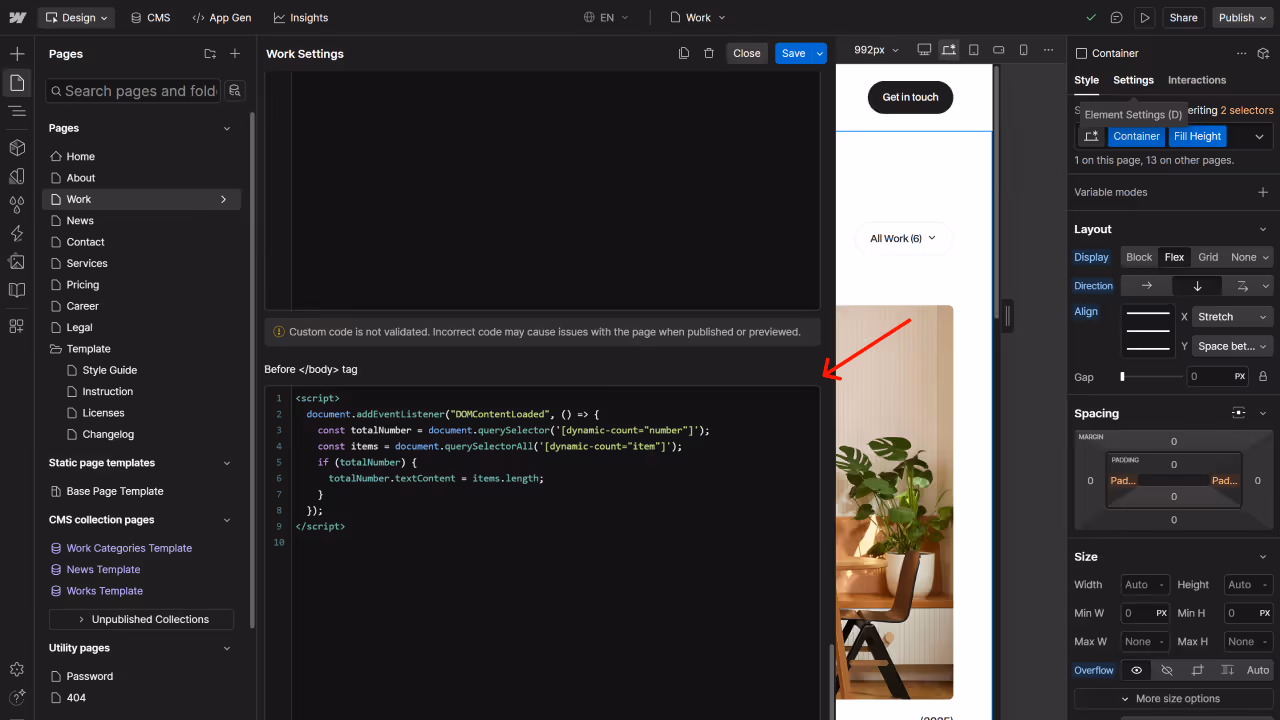
Task: Click the preview toggle icon in top bar
Action: pos(1145,17)
